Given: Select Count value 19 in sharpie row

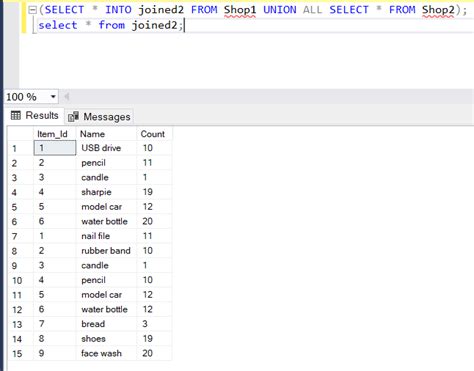Looking at the screenshot, I should pyautogui.click(x=154, y=192).
